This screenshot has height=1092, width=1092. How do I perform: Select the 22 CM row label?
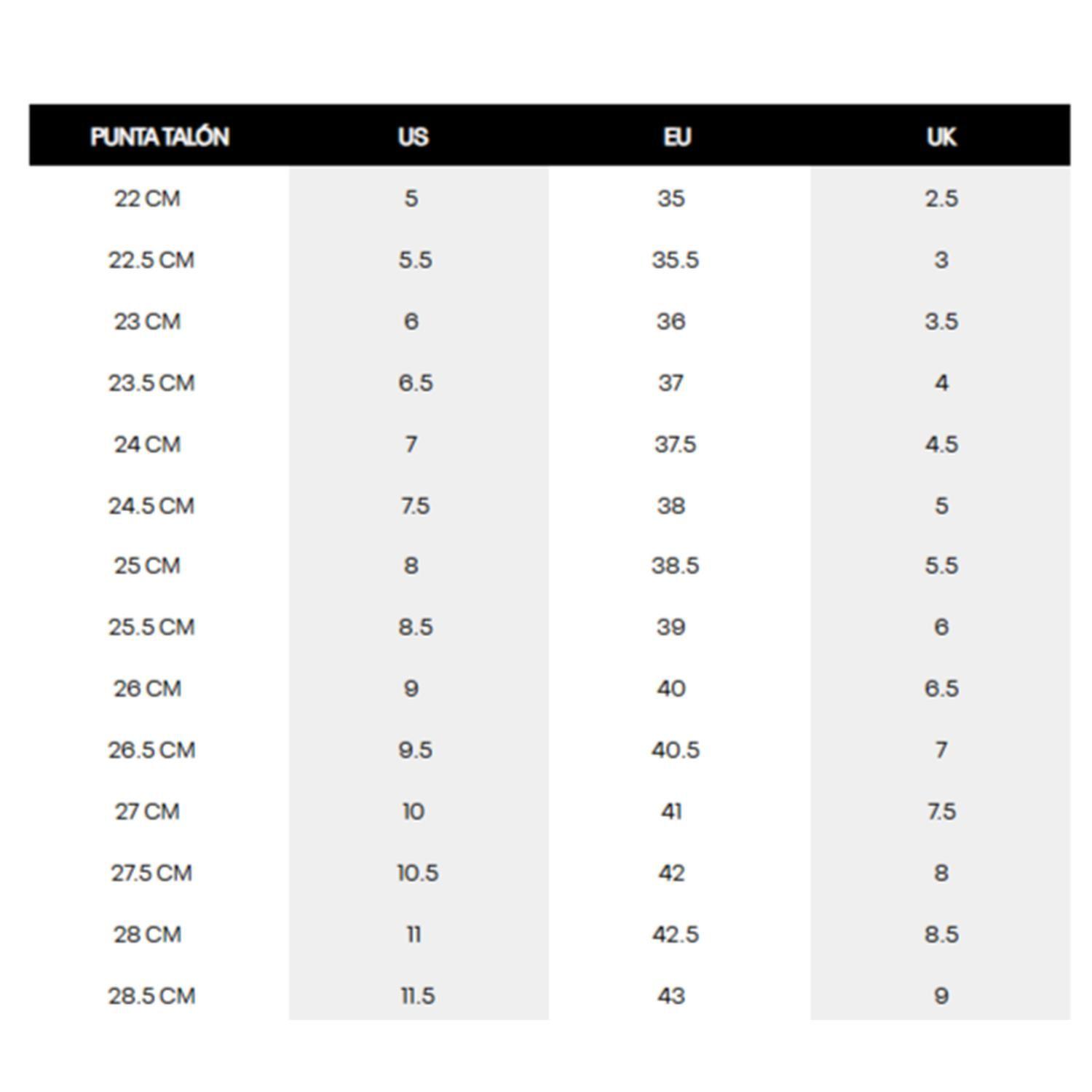[147, 198]
